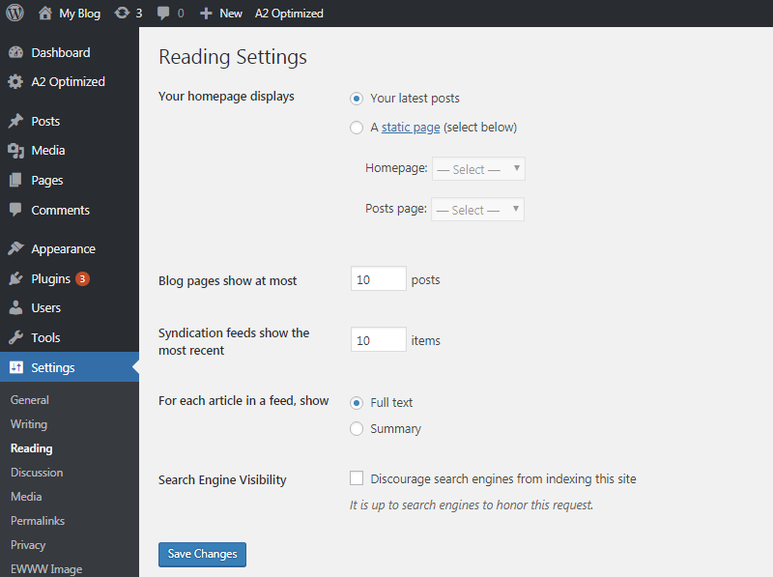Click the Save Changes button
The image size is (773, 577).
202,554
